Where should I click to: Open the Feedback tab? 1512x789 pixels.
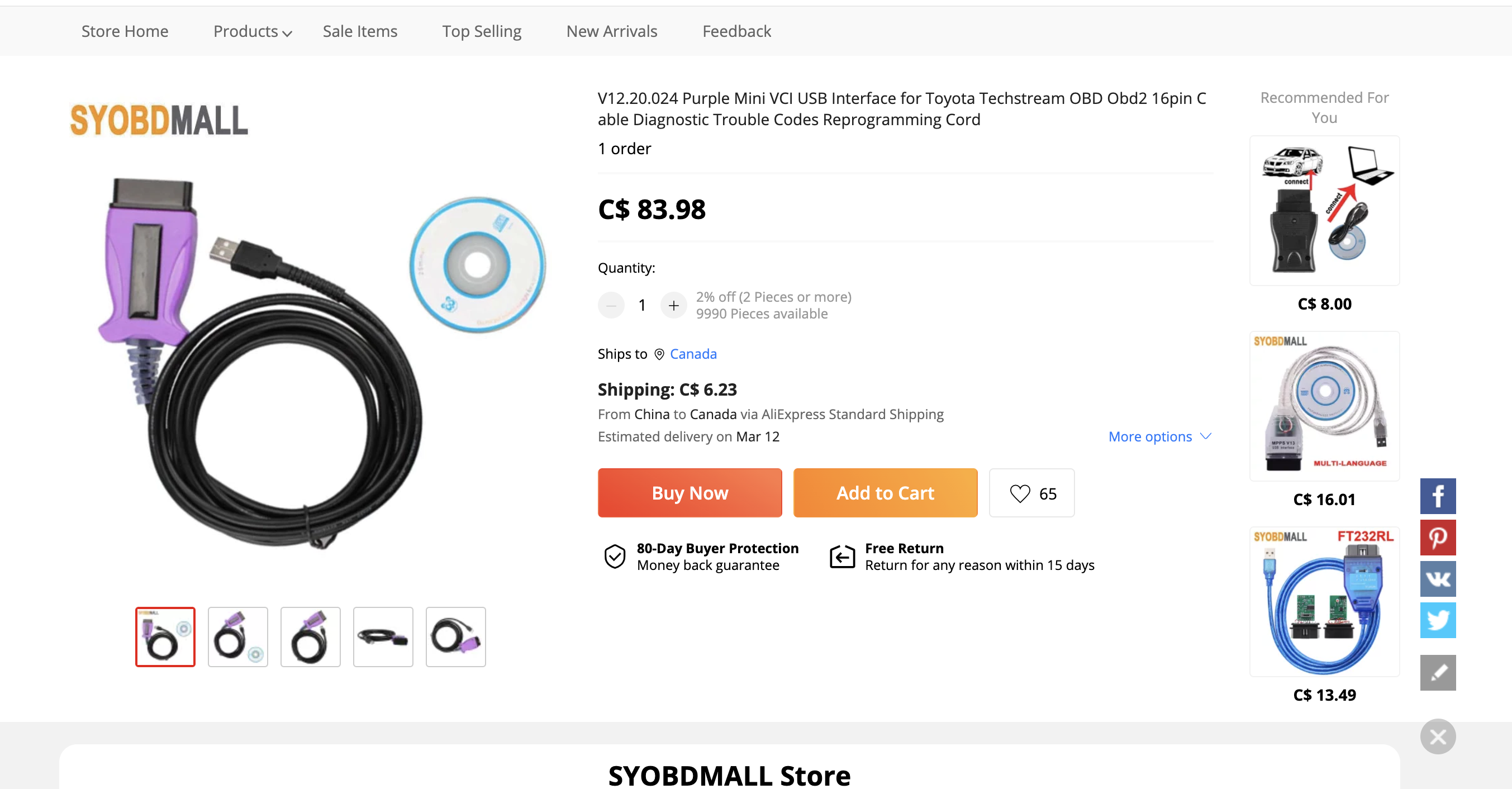[x=736, y=32]
